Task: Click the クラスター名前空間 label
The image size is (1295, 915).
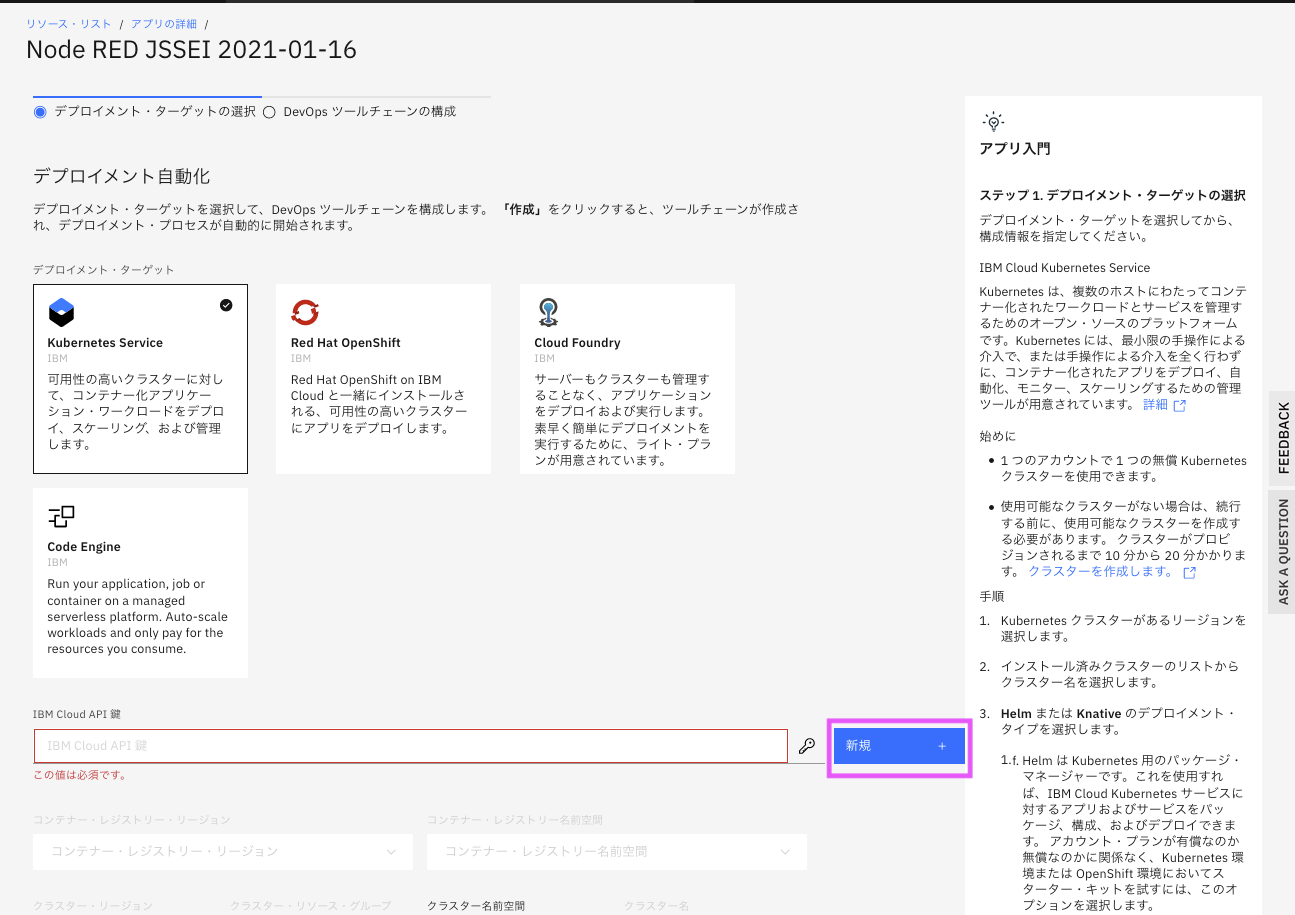Action: 476,906
